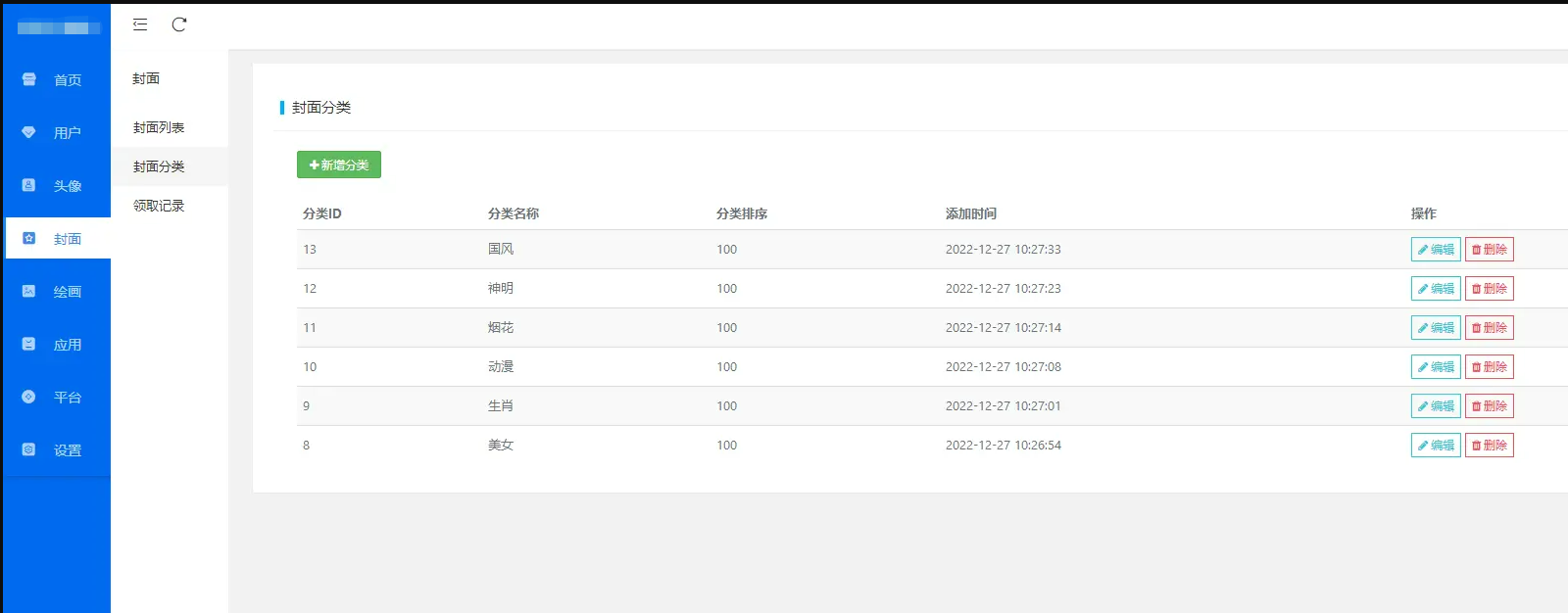The image size is (1568, 613).
Task: Click the 封面 submenu title
Action: pyautogui.click(x=146, y=78)
